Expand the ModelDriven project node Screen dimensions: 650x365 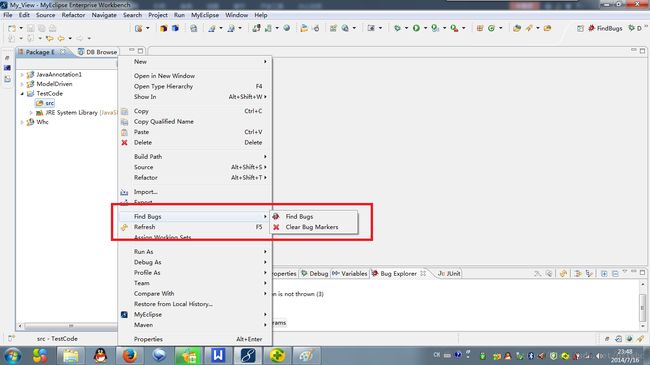[x=22, y=84]
